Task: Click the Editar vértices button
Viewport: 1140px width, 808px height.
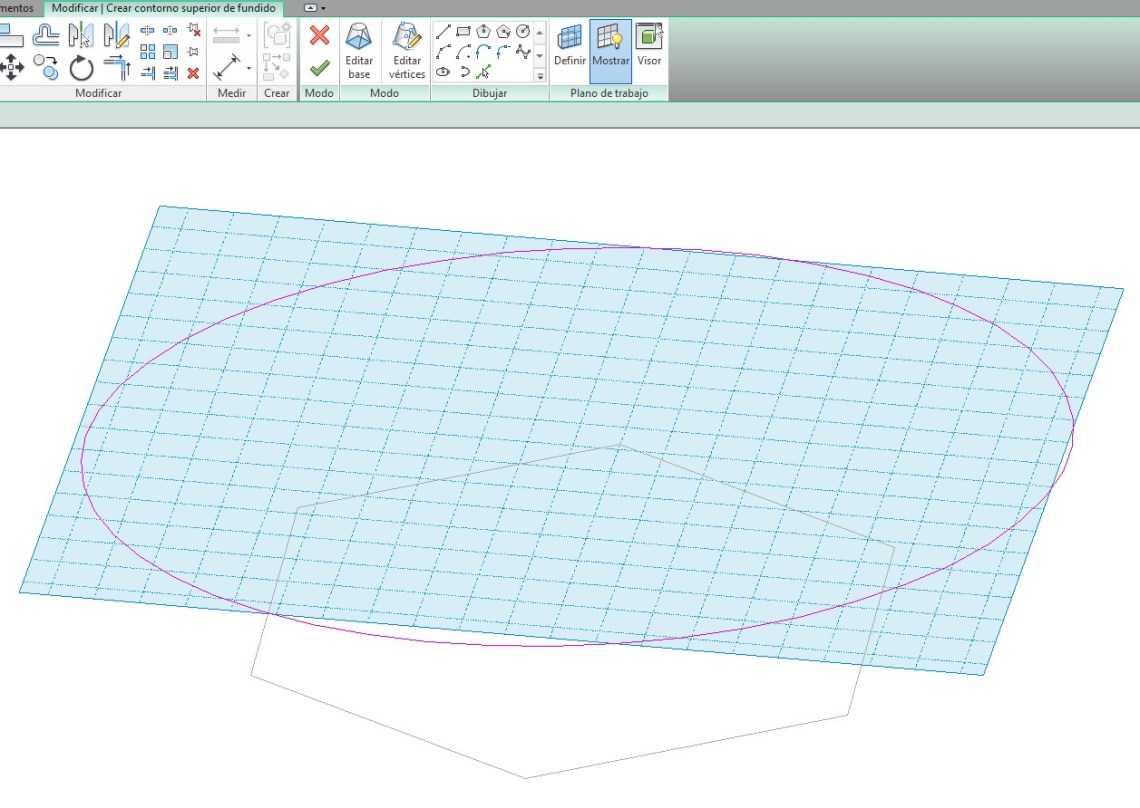Action: pyautogui.click(x=407, y=52)
